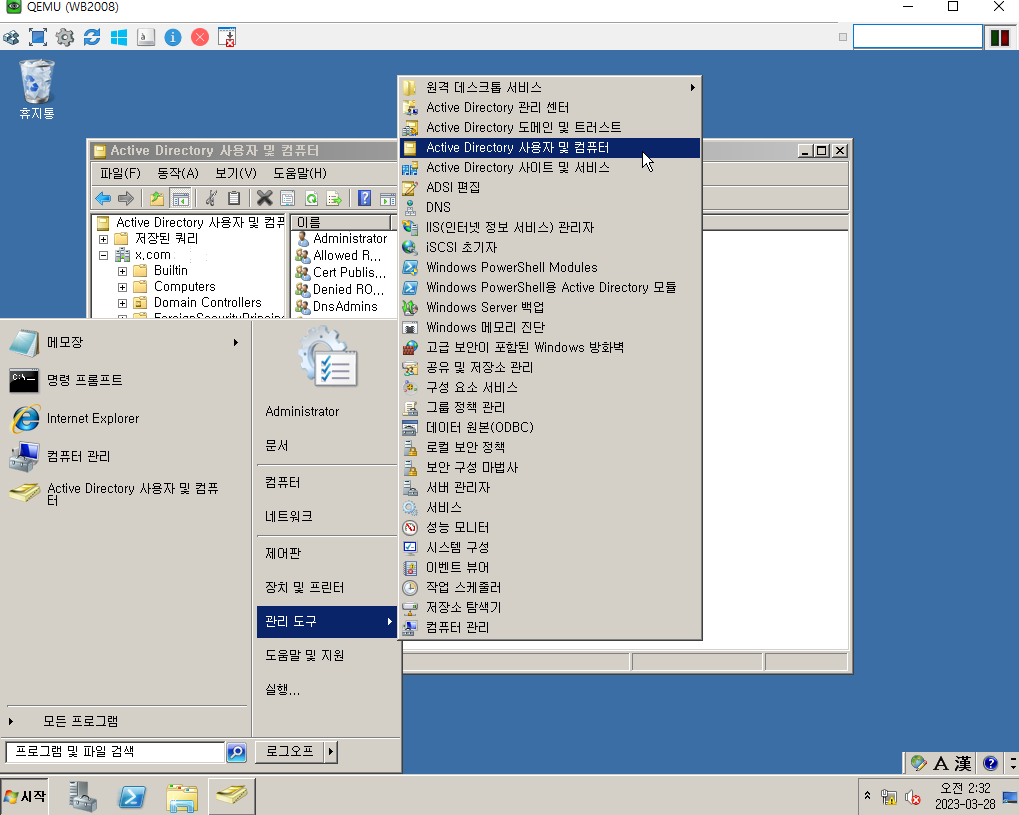Open 장치 및 프린터 from Start menu
Screen dimensions: 1019x815
coord(327,588)
